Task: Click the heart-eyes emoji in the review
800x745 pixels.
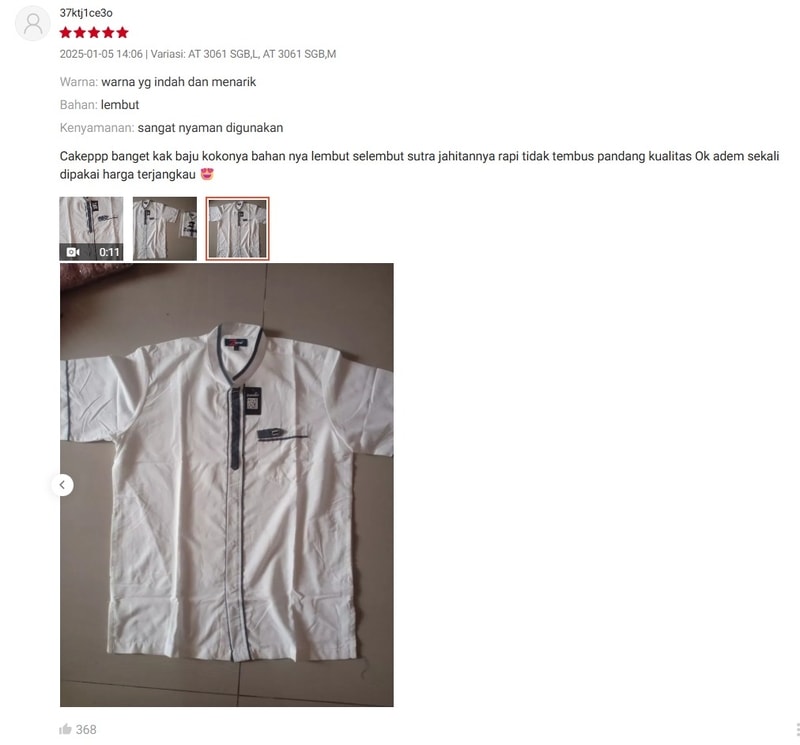Action: point(207,174)
